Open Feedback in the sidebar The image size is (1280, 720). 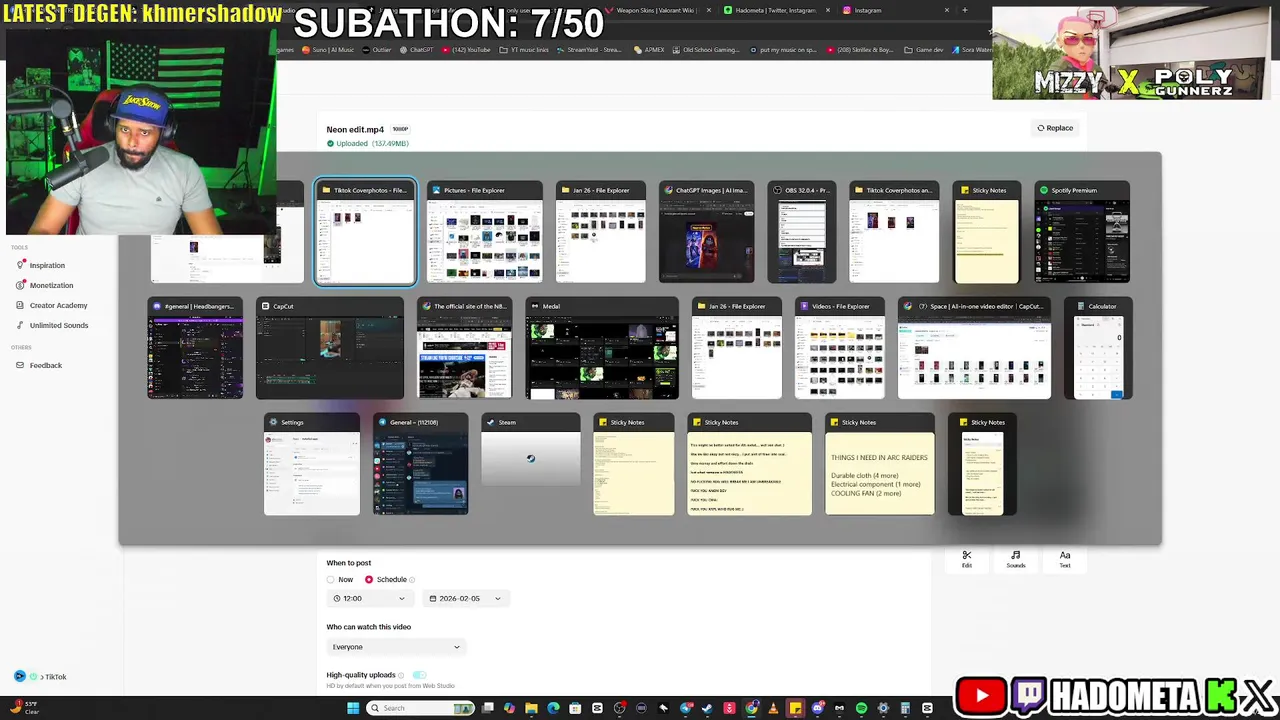point(39,365)
